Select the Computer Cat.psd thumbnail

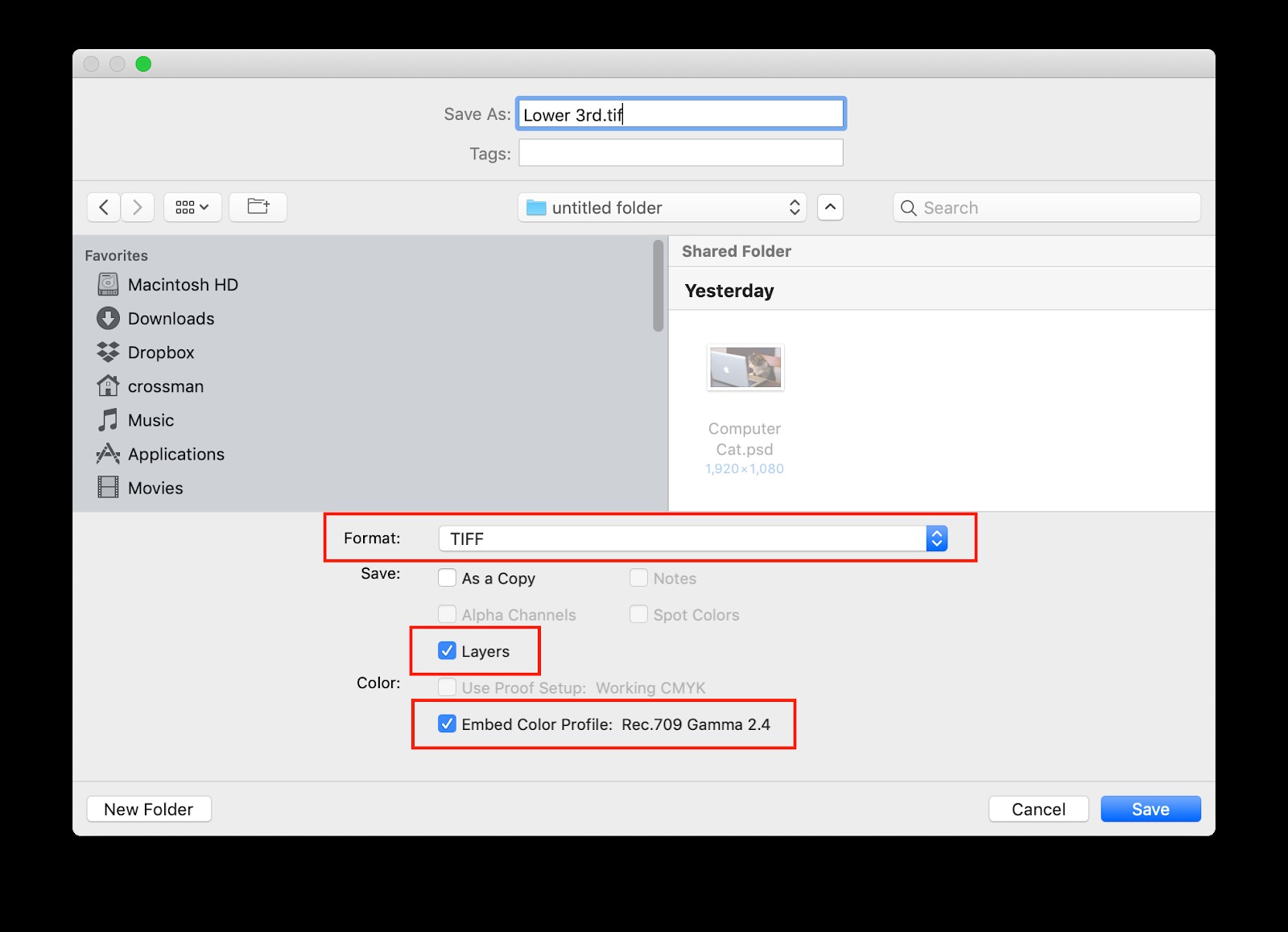pos(745,368)
